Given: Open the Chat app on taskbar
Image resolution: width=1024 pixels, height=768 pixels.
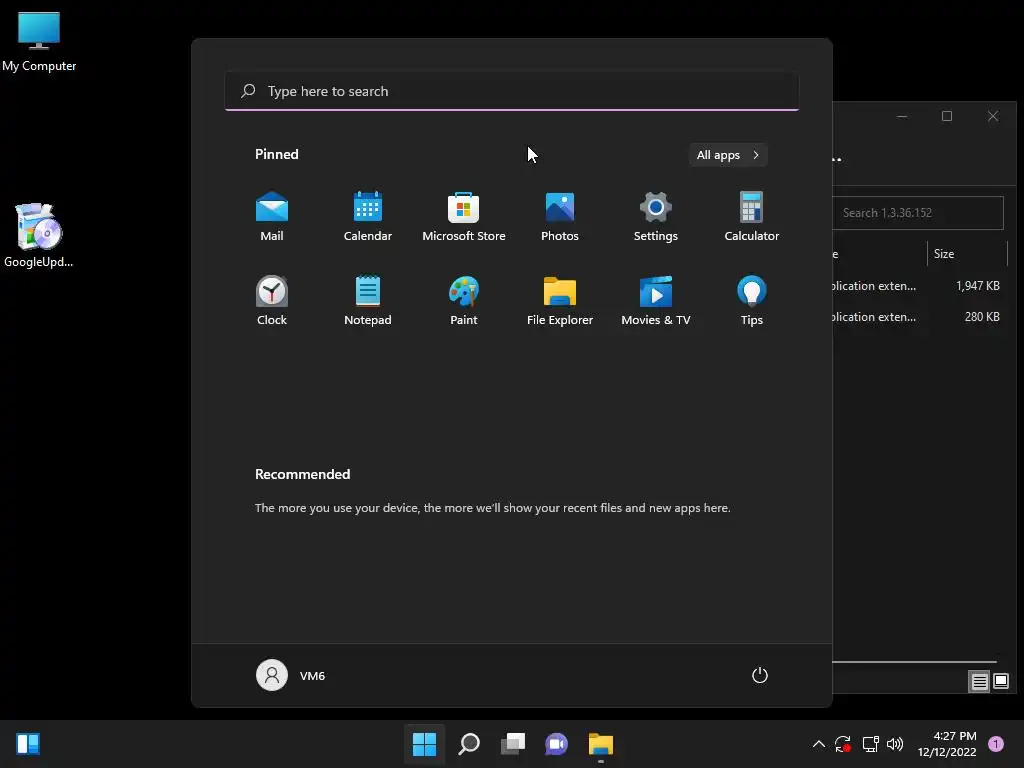Looking at the screenshot, I should (556, 744).
